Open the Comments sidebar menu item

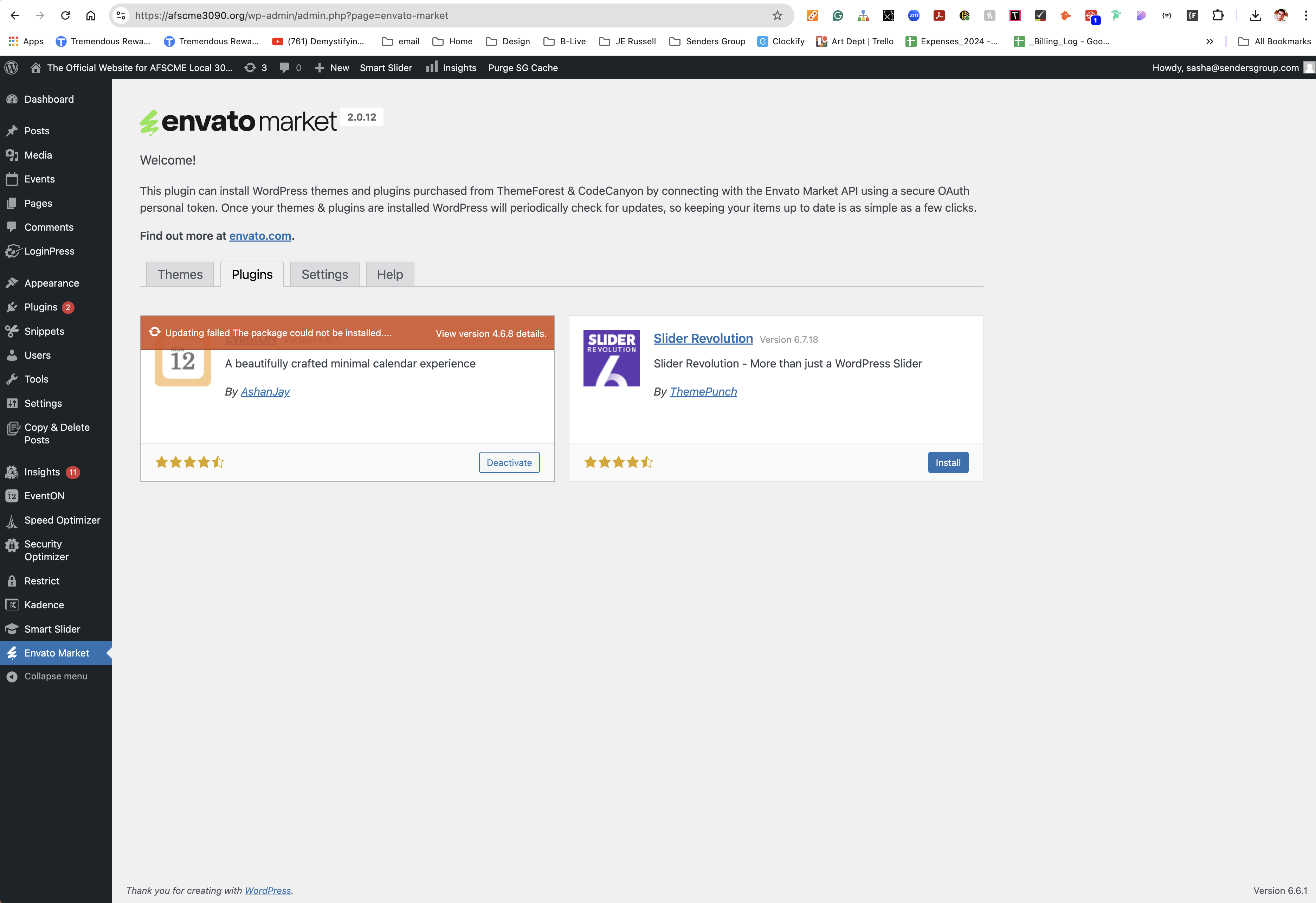coord(56,227)
